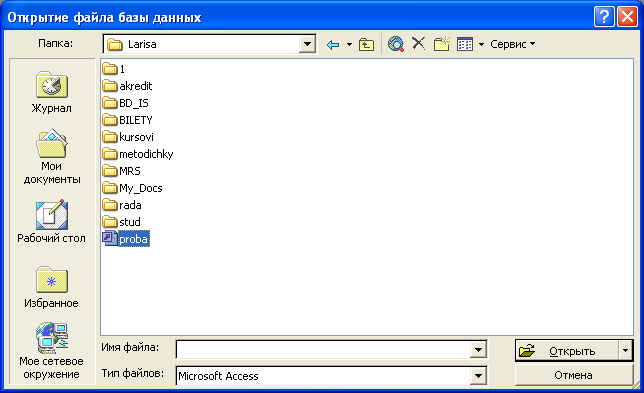The width and height of the screenshot is (644, 393).
Task: Create a new folder with toolbar icon
Action: click(442, 44)
